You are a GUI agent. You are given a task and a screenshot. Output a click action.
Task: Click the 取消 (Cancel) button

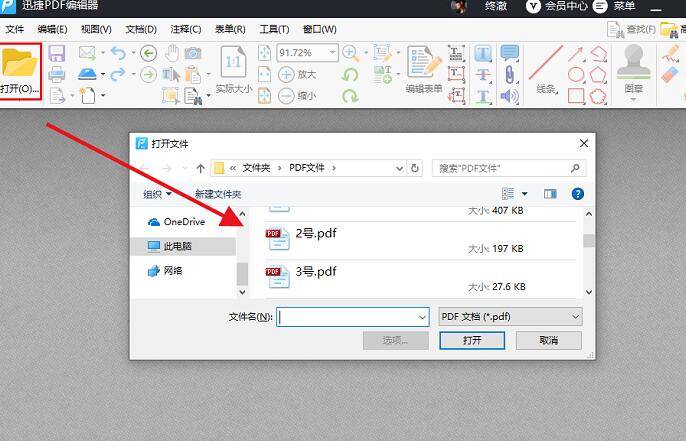pos(548,340)
